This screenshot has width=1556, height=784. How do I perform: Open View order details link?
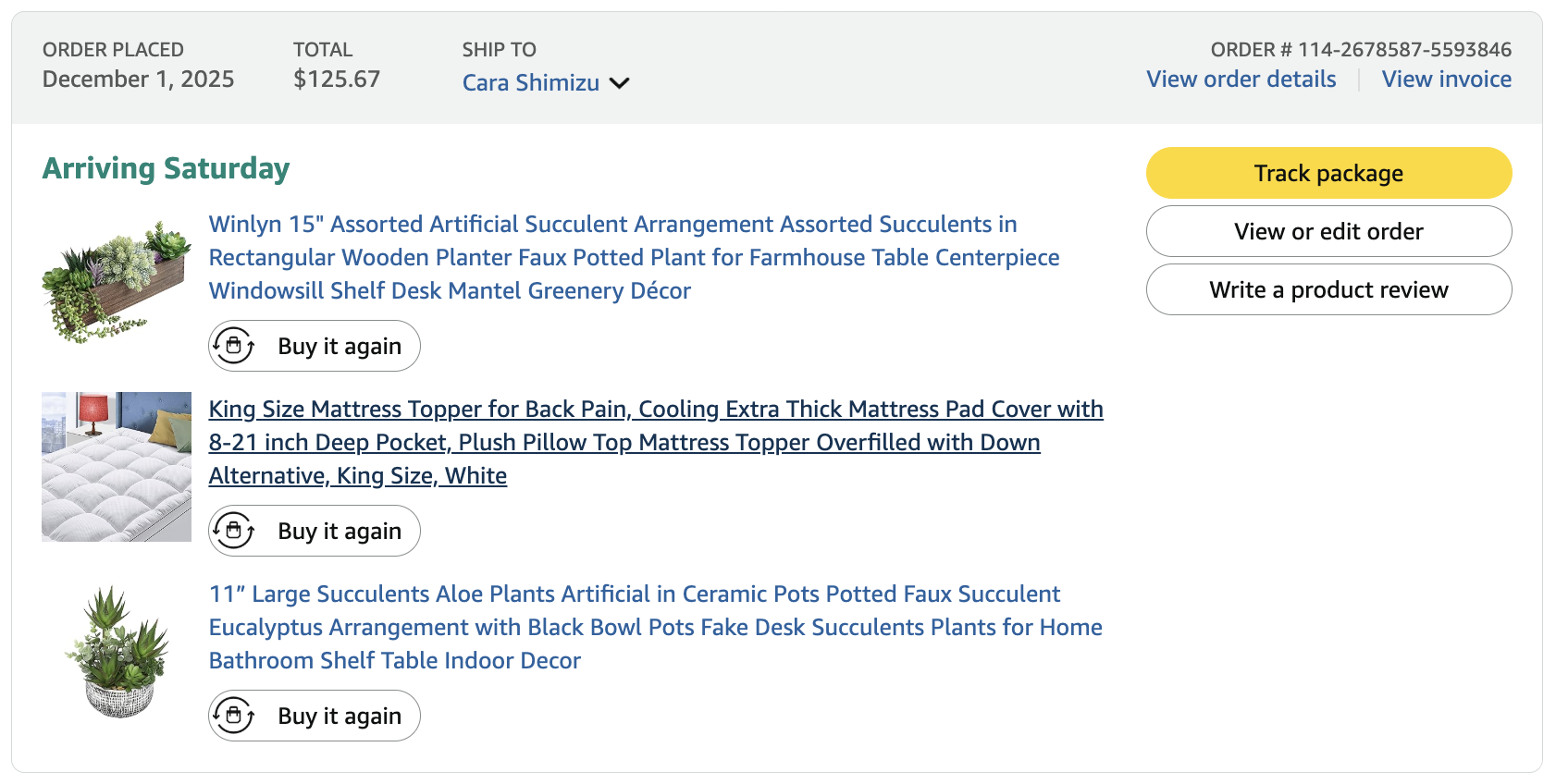[x=1241, y=80]
